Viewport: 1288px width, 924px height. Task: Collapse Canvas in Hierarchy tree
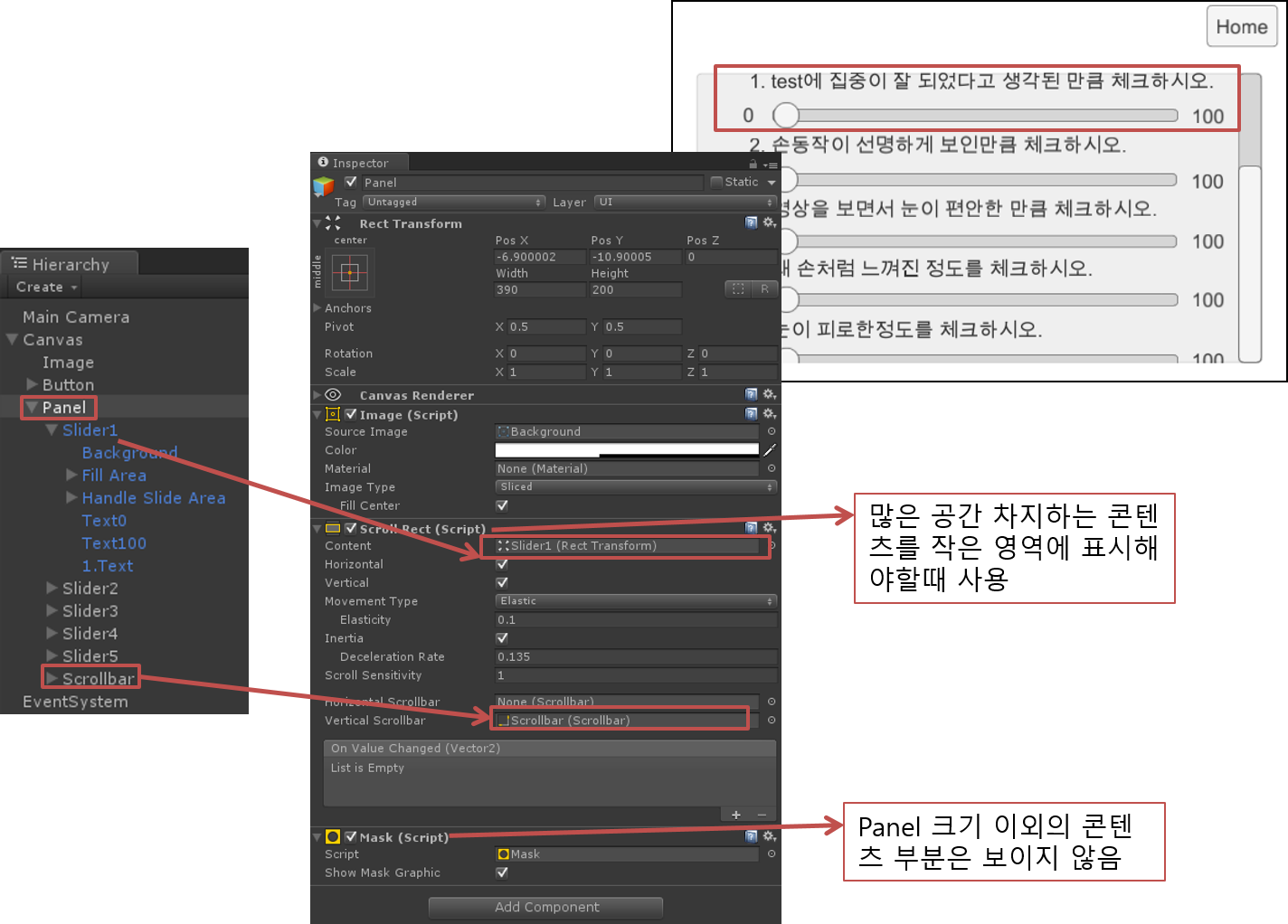(x=12, y=339)
